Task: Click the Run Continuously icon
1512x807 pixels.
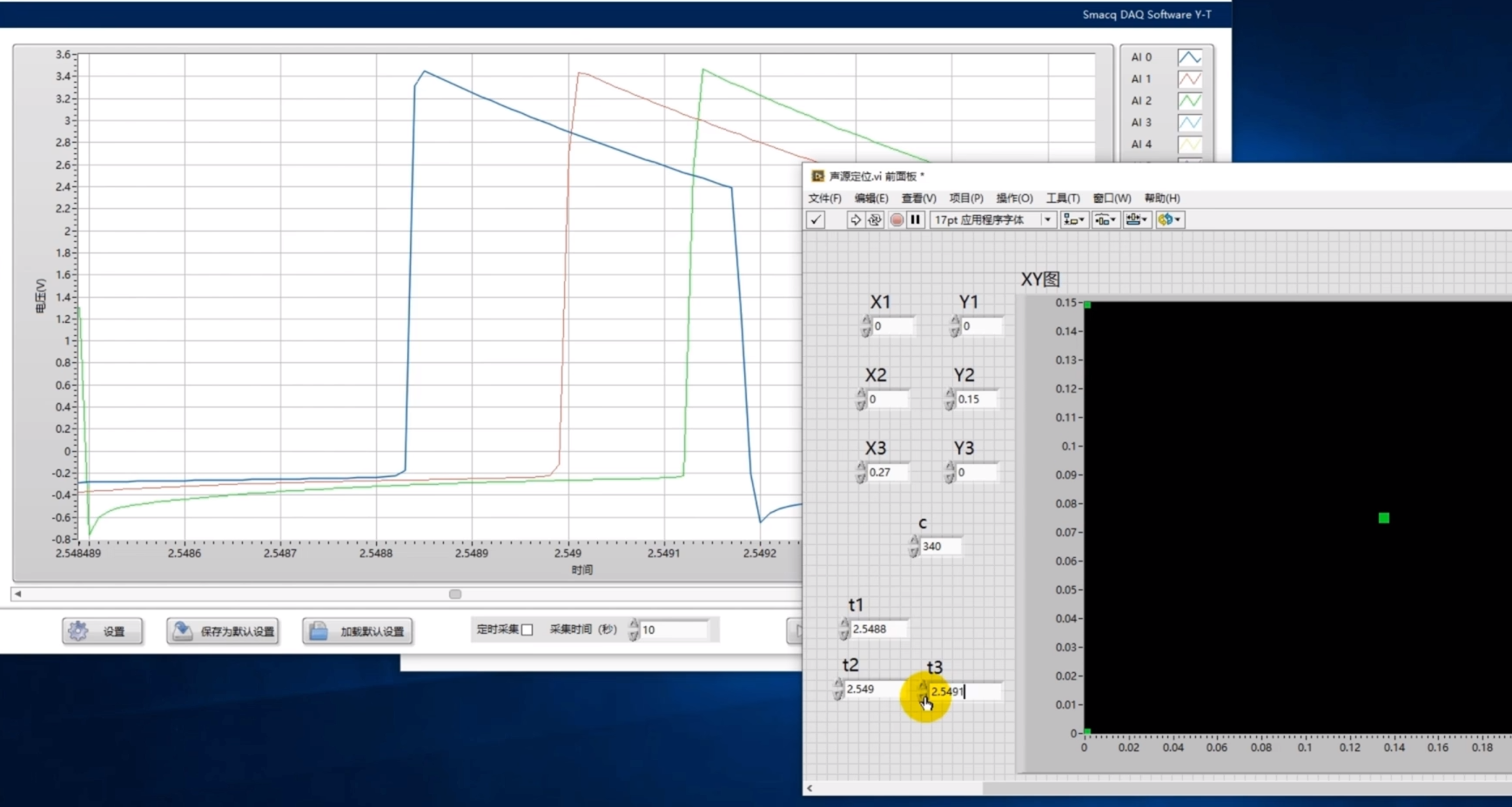Action: [875, 220]
